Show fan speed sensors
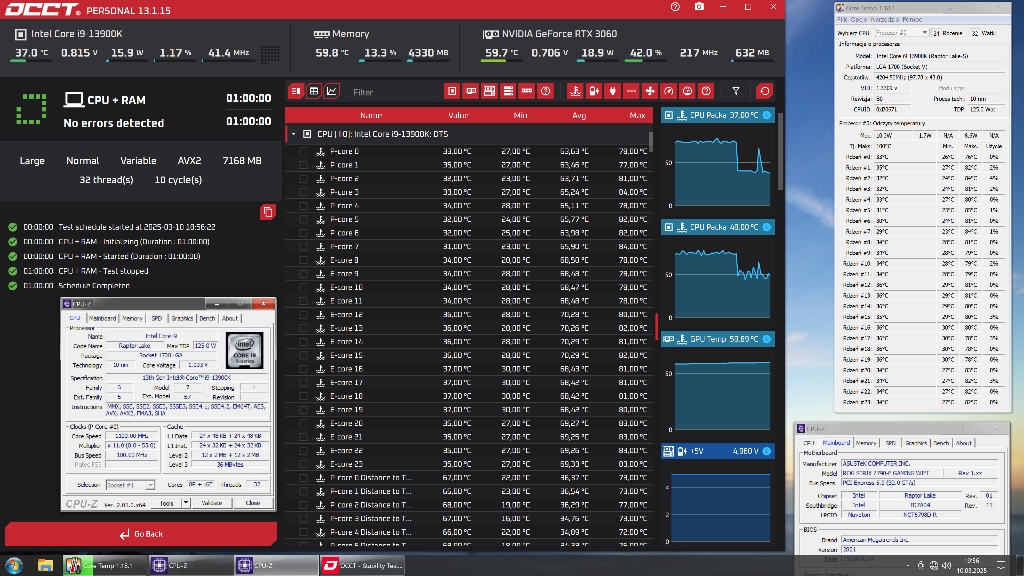Screen dimensions: 1024x576 tap(650, 91)
